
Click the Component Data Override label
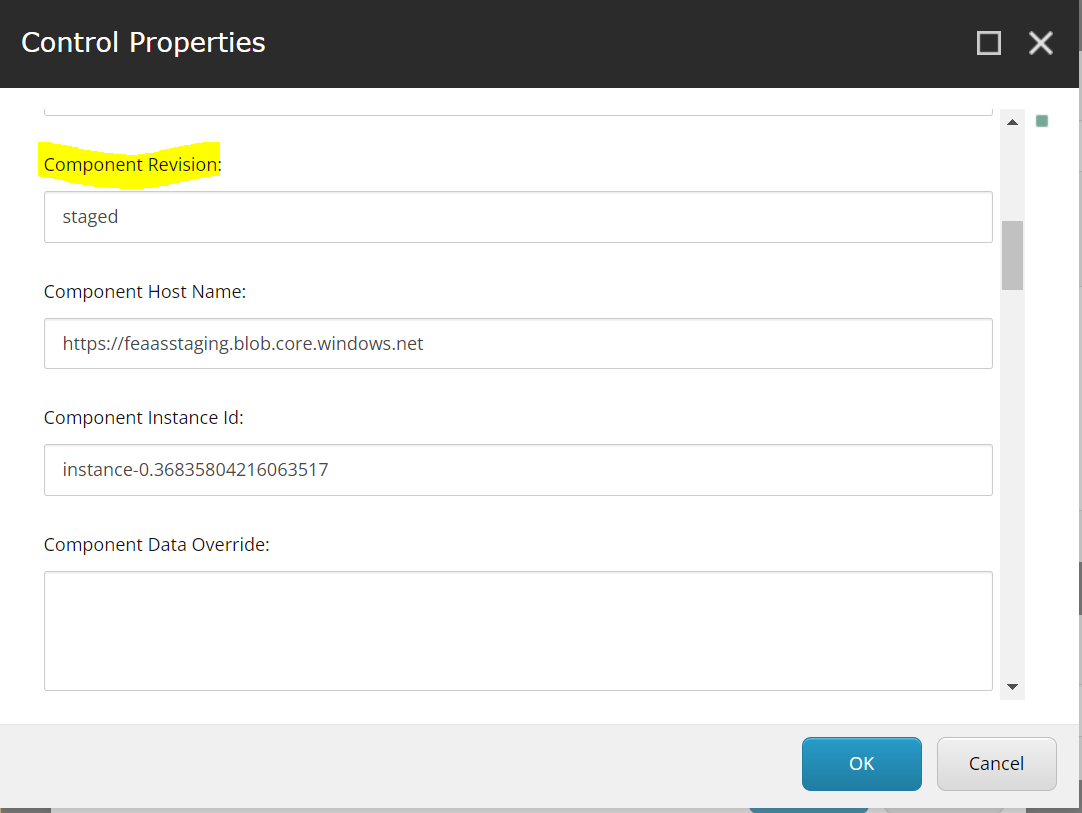pyautogui.click(x=157, y=545)
